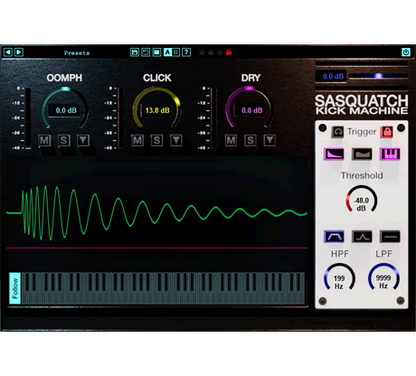
Task: Toggle the red lock in top bar
Action: click(229, 52)
